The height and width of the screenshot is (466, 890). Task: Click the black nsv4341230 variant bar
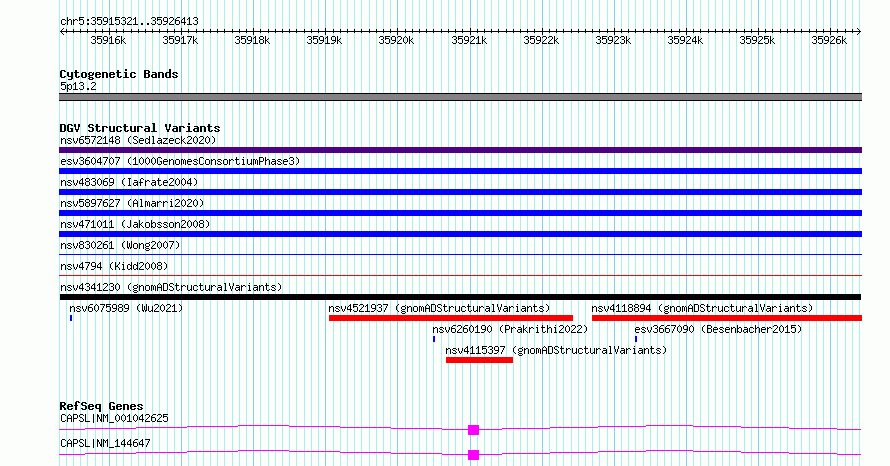(x=460, y=297)
